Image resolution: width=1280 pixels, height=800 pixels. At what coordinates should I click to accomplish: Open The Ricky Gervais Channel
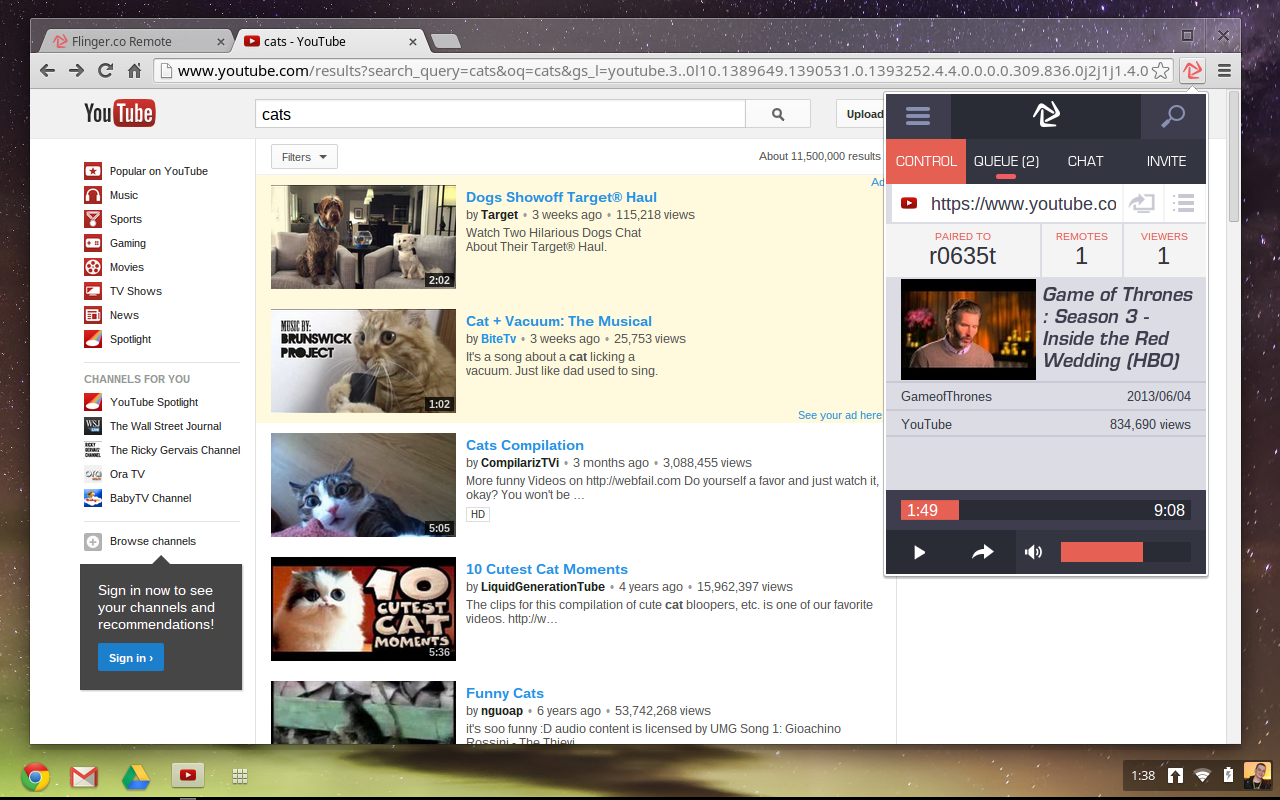coord(163,450)
